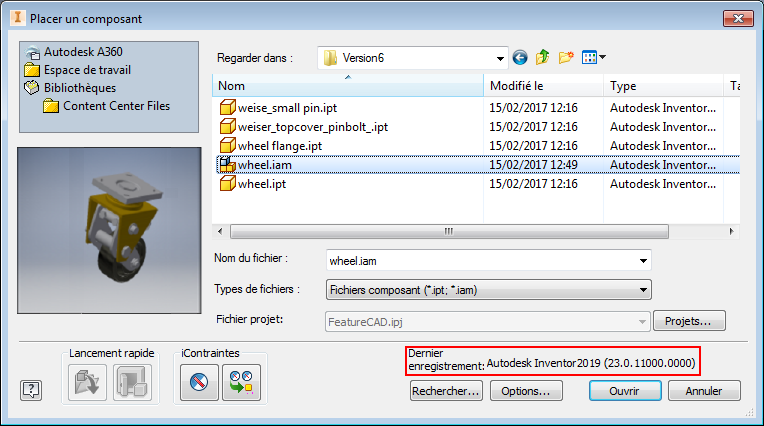The height and width of the screenshot is (426, 764).
Task: Create a new folder
Action: (x=566, y=57)
